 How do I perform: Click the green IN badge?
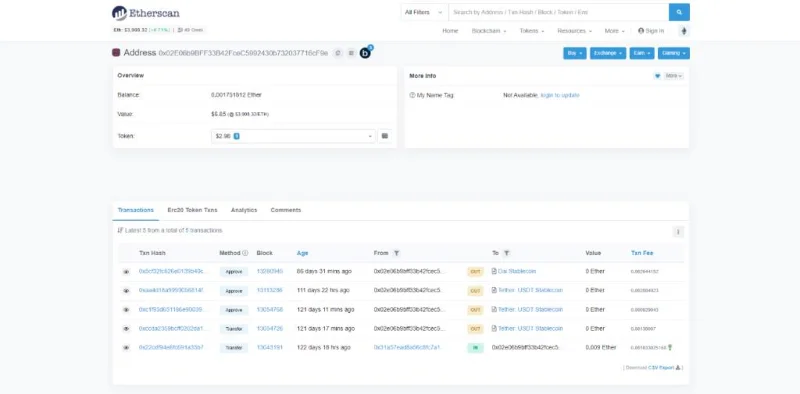(476, 348)
